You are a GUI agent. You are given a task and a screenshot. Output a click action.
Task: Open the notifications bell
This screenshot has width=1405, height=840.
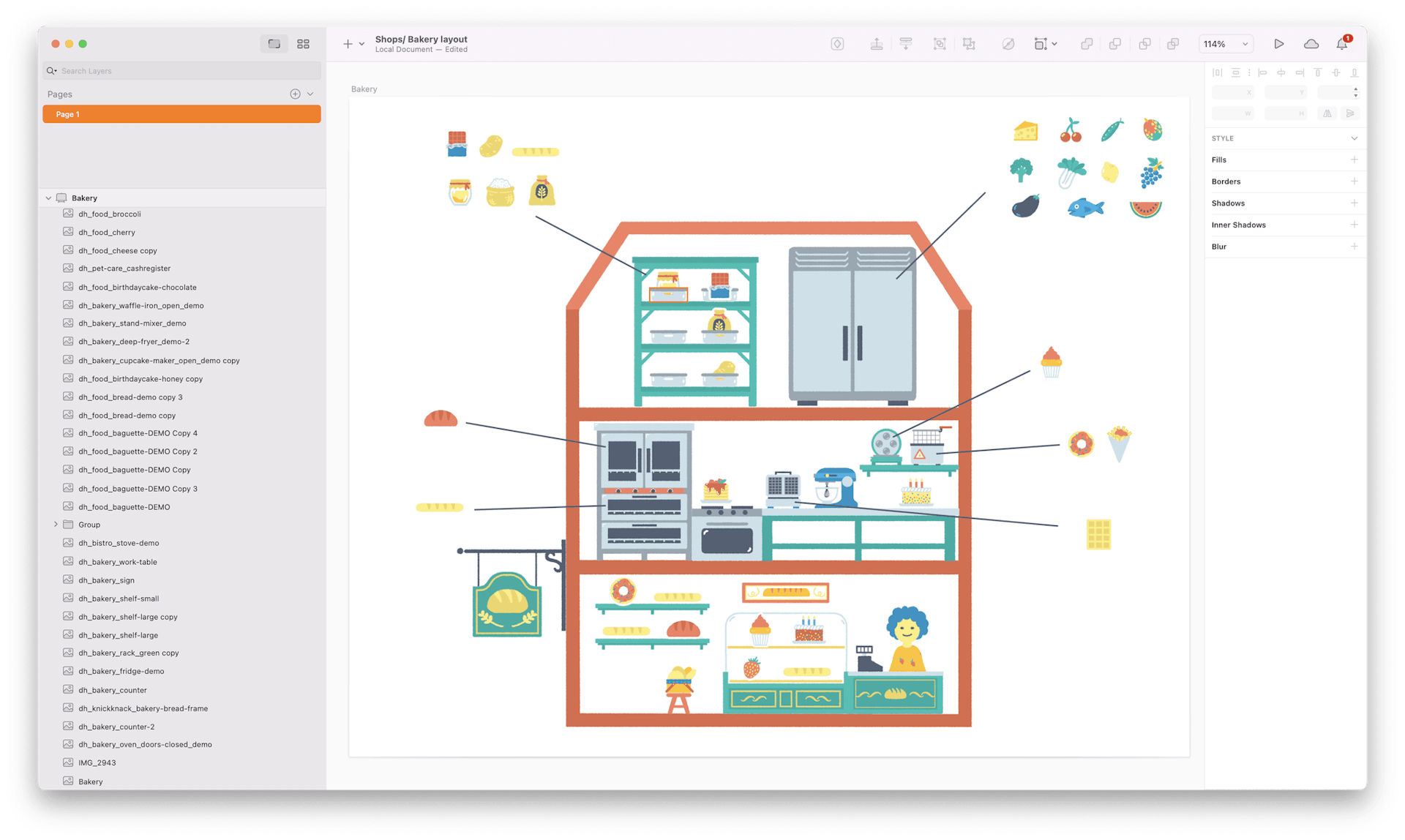pos(1343,44)
